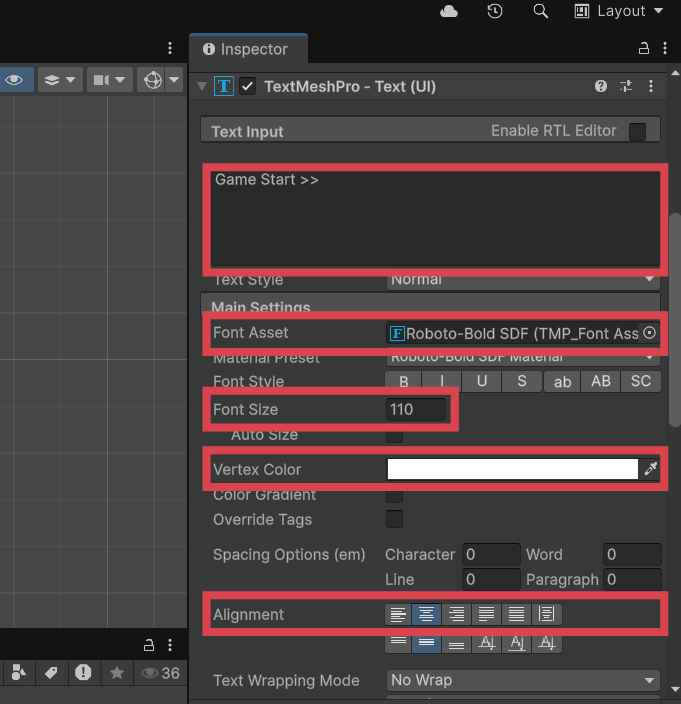This screenshot has width=681, height=704.
Task: Open the cloud services icon
Action: [449, 11]
